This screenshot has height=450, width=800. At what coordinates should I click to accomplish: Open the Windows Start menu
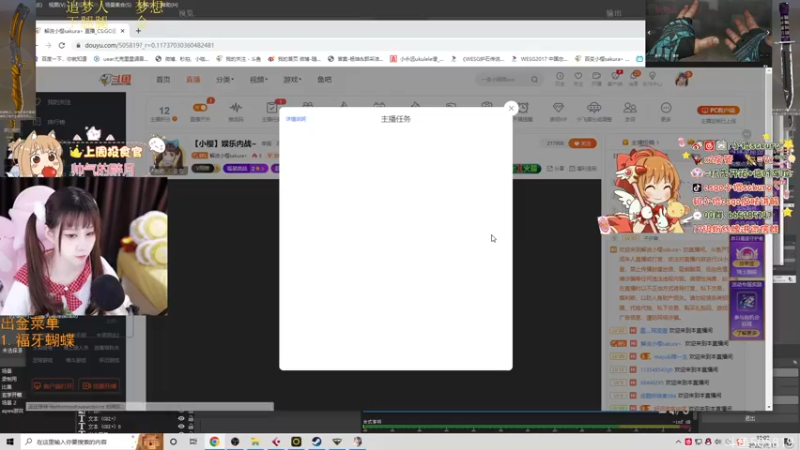(10, 442)
